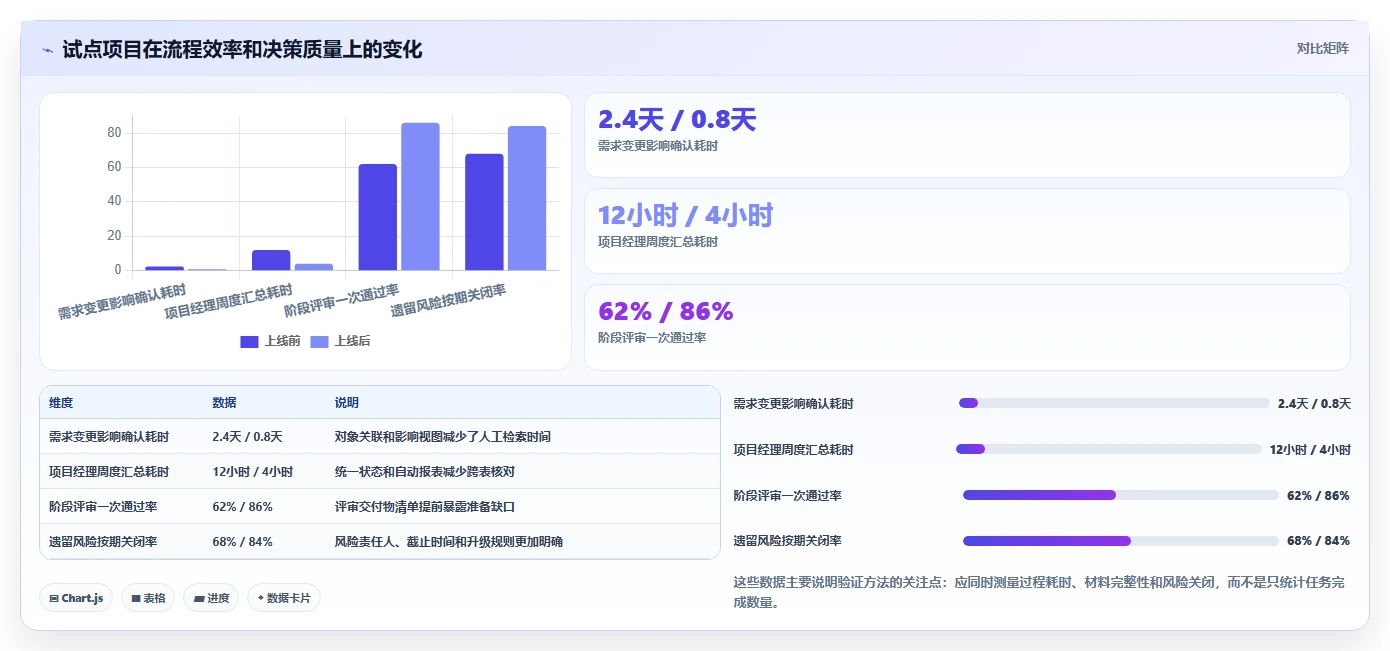This screenshot has width=1390, height=651.
Task: Click the 阶段评审一次通过率 progress bar
Action: coord(1121,495)
